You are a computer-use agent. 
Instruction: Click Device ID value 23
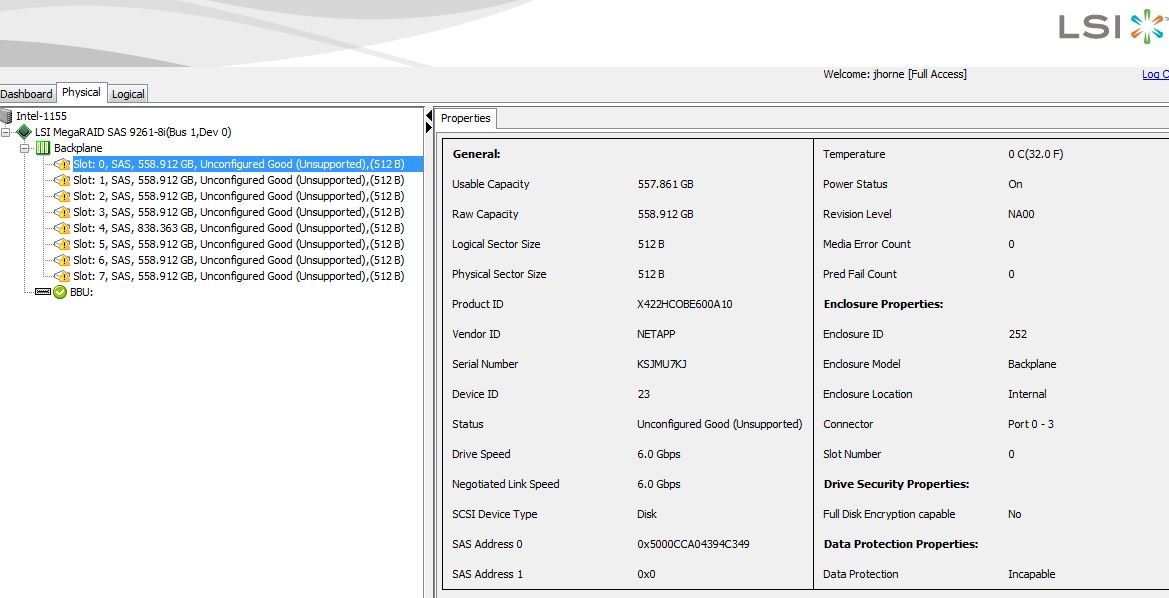click(643, 394)
